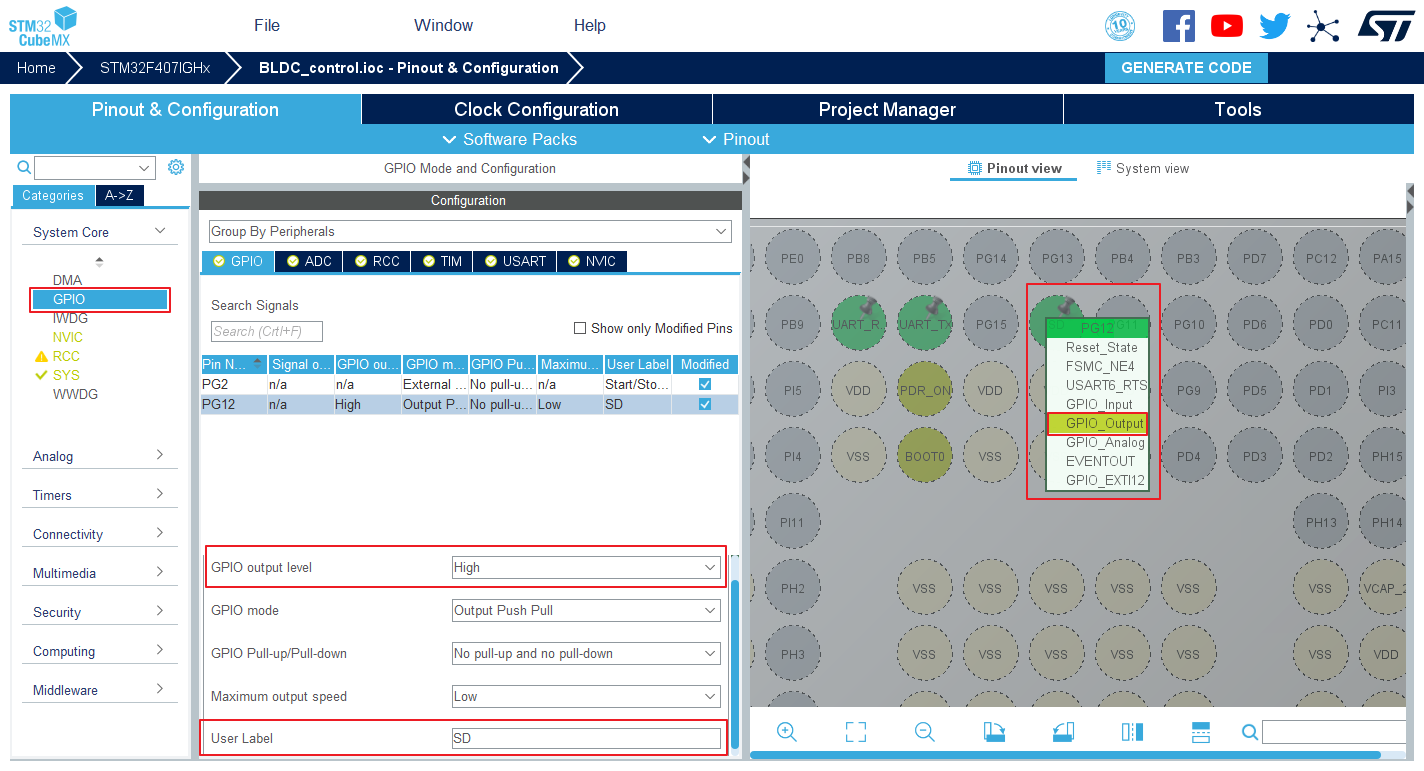
Task: Open the GPIO output level dropdown
Action: (586, 567)
